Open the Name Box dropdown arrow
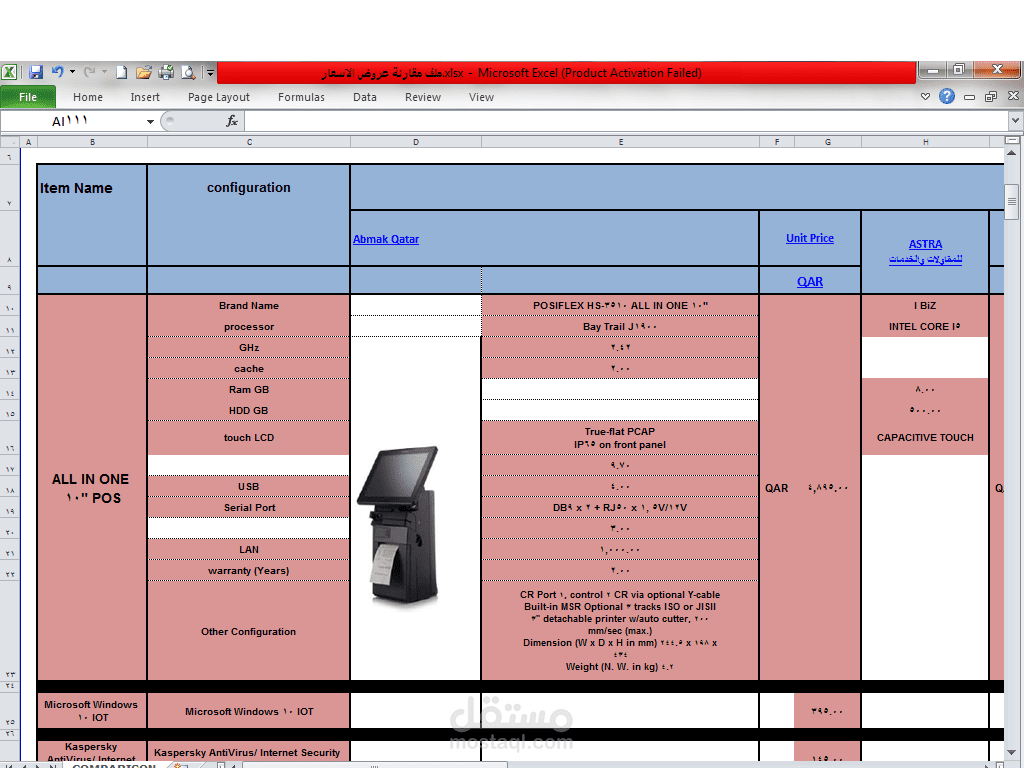The width and height of the screenshot is (1024, 768). point(150,121)
